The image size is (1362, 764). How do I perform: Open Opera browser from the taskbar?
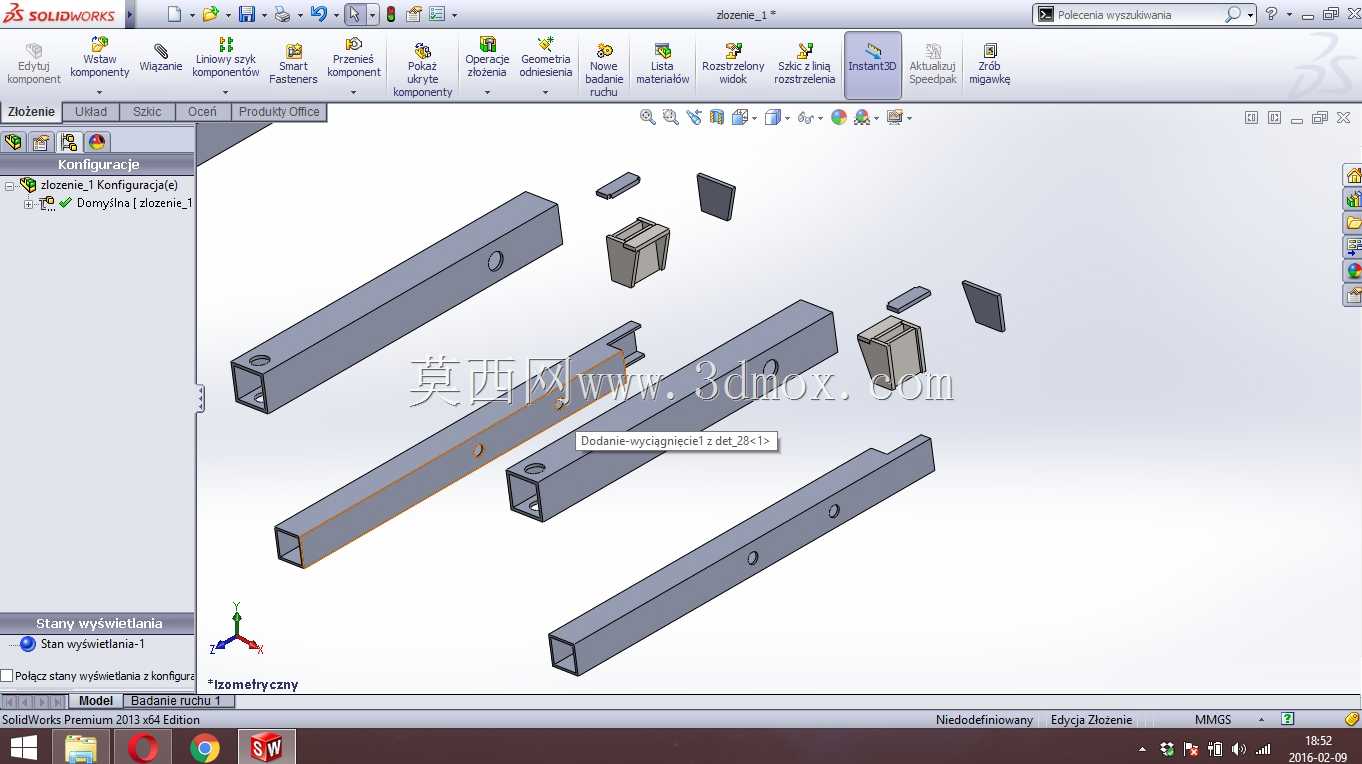143,747
